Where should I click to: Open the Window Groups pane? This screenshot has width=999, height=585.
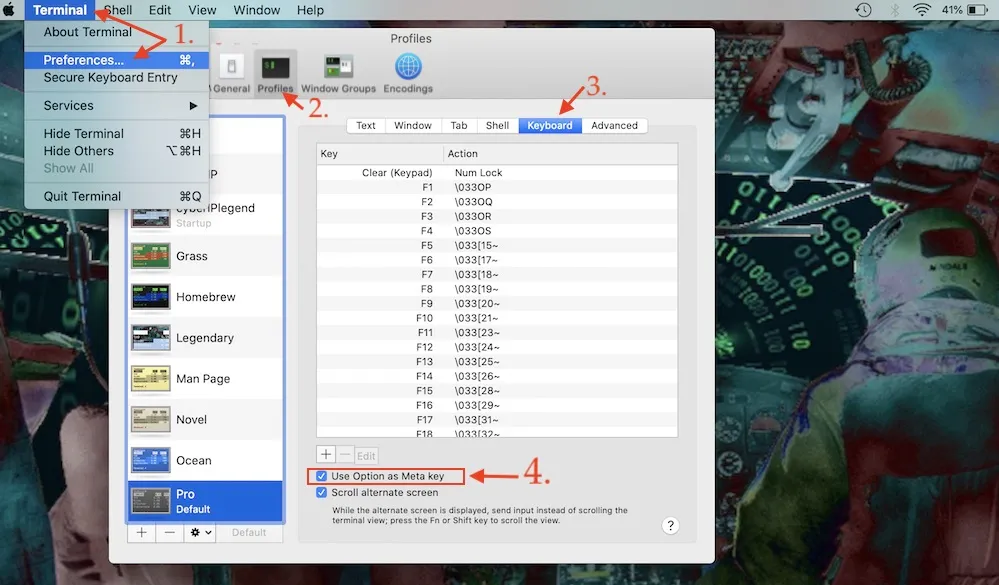(338, 74)
